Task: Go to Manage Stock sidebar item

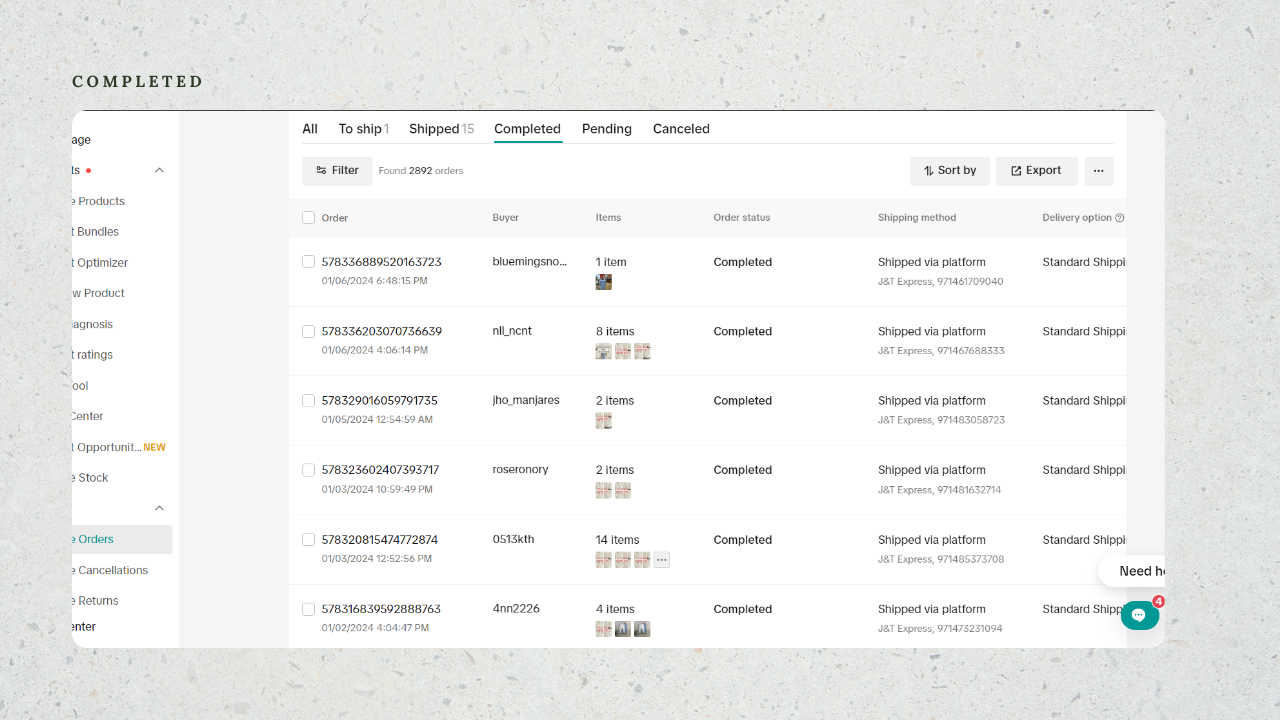Action: tap(90, 478)
